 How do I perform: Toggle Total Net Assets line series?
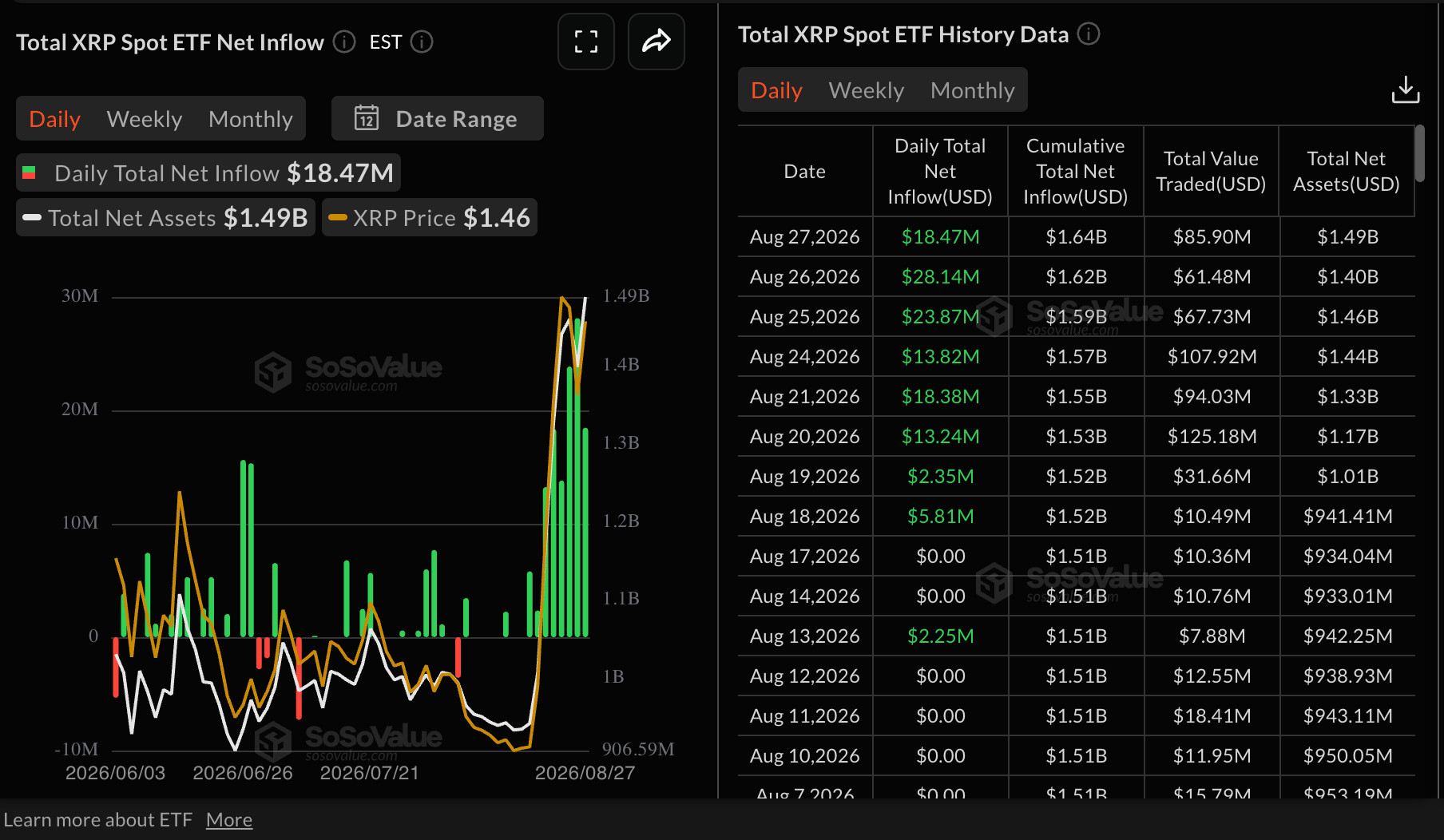(x=165, y=217)
